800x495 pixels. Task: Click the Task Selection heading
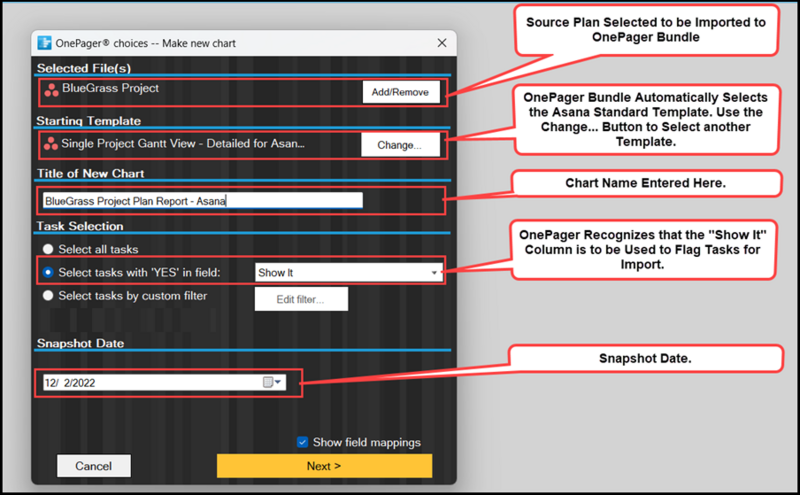80,226
